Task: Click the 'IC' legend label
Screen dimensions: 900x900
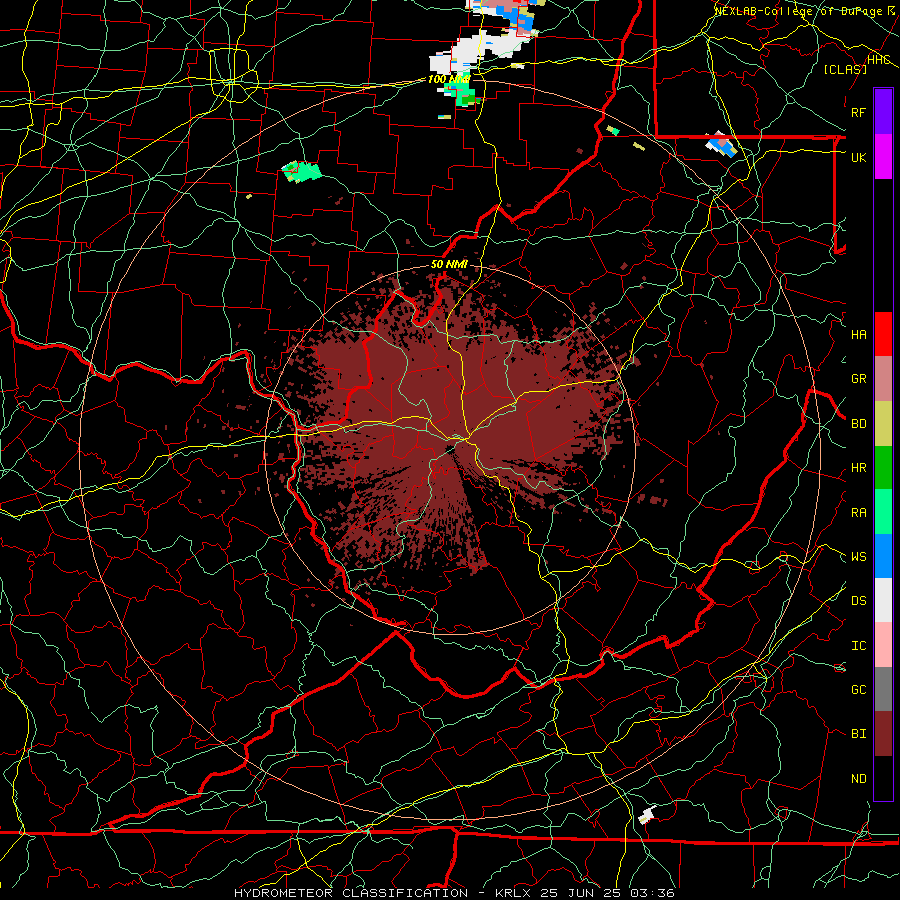Action: pos(858,646)
